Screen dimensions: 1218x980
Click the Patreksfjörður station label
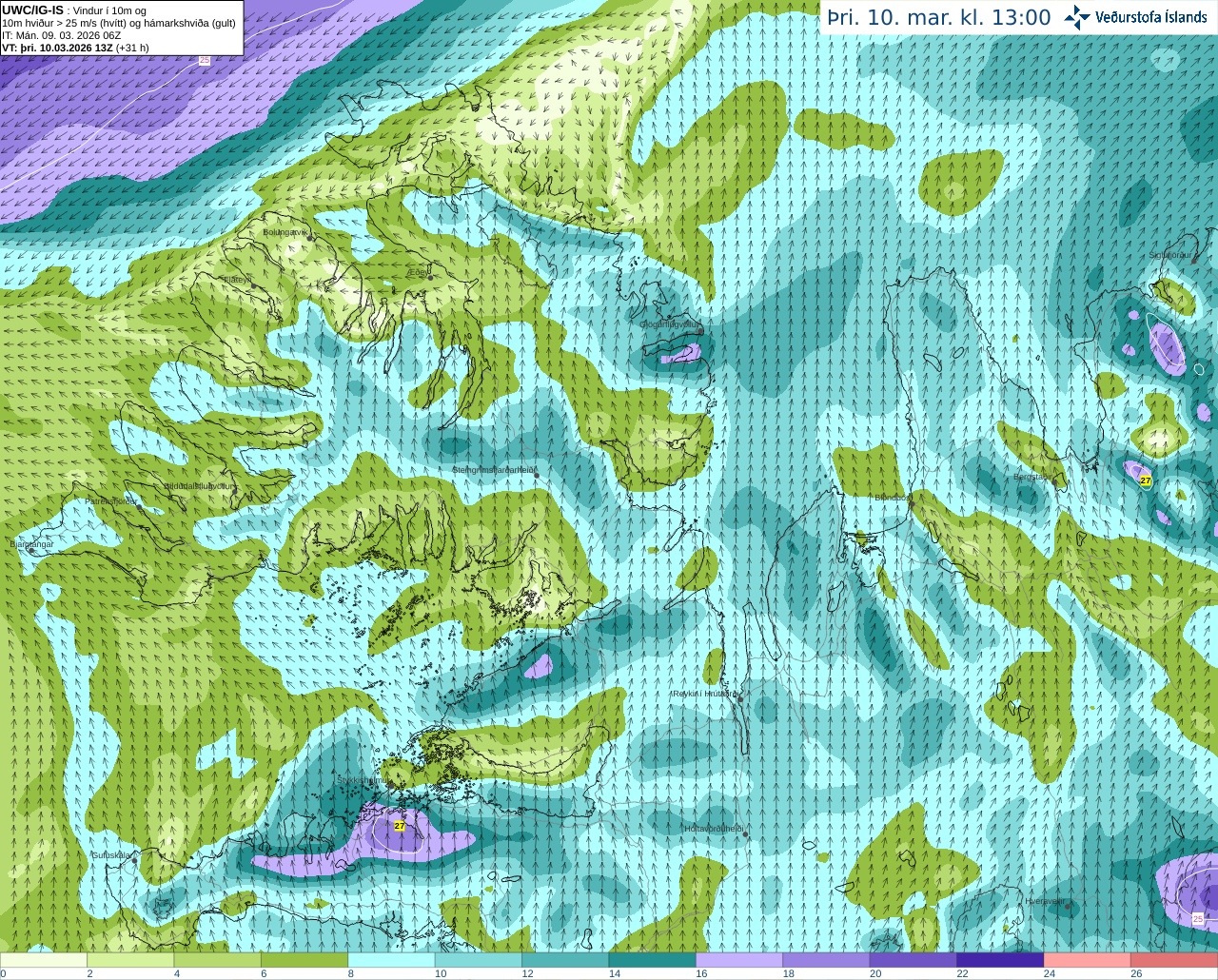(111, 500)
